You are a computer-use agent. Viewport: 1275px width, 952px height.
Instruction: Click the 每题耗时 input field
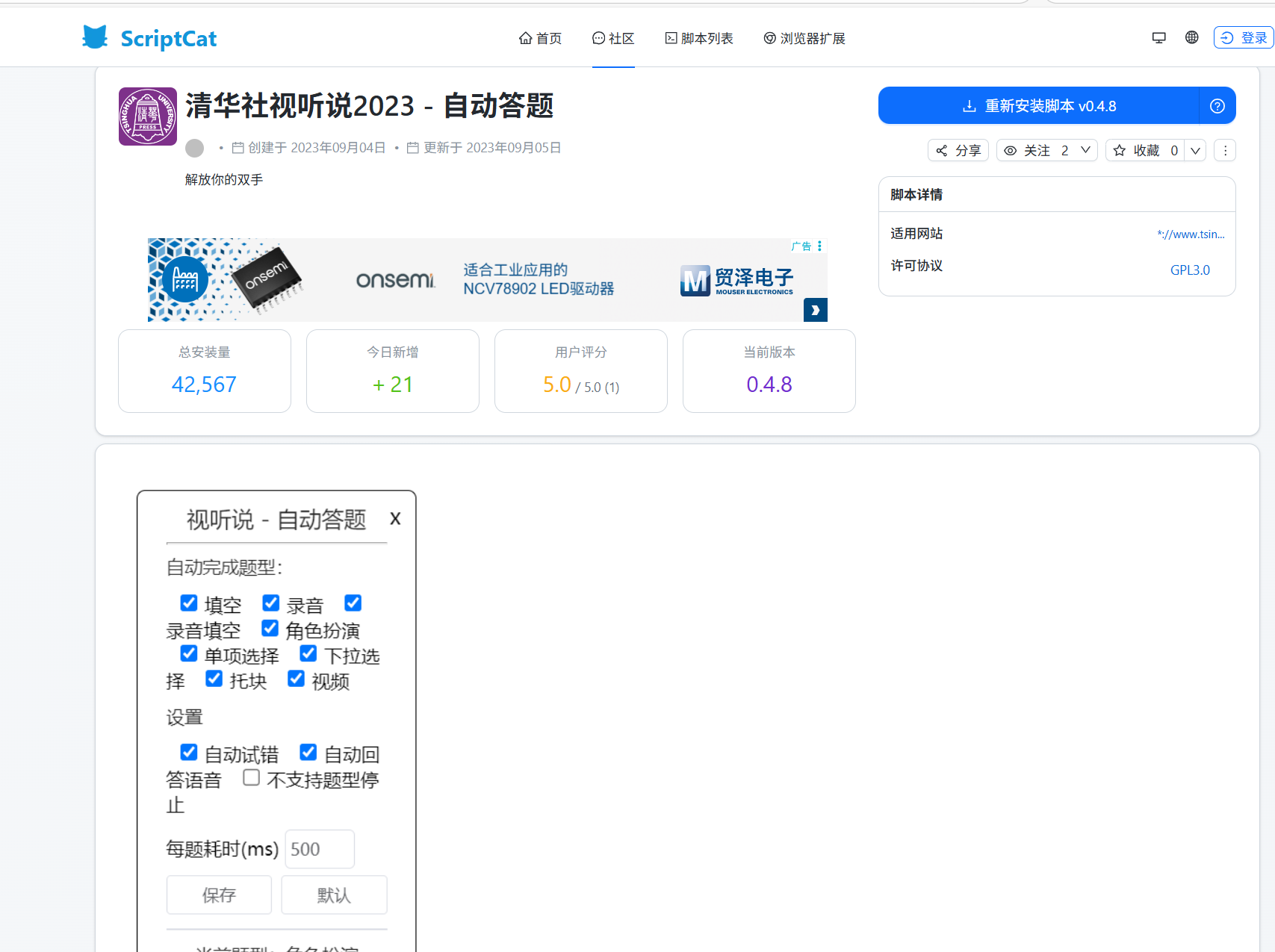point(319,849)
